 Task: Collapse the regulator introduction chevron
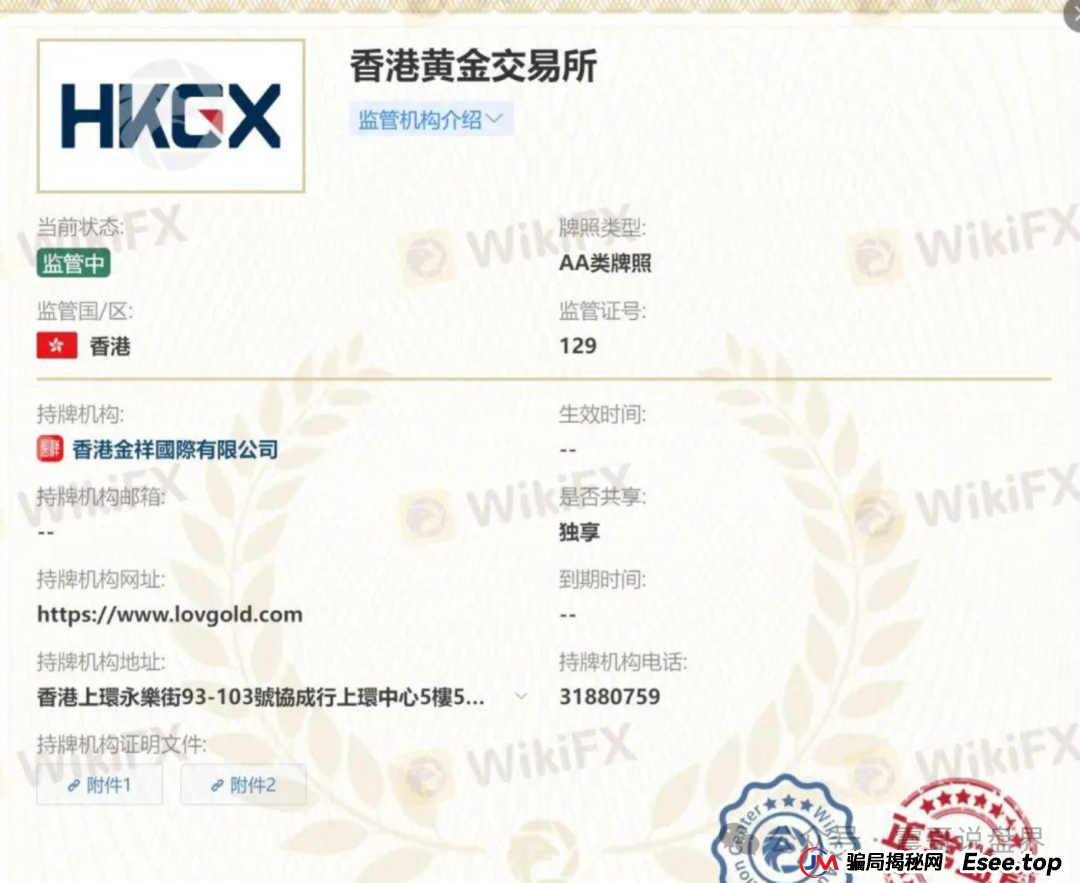(496, 118)
